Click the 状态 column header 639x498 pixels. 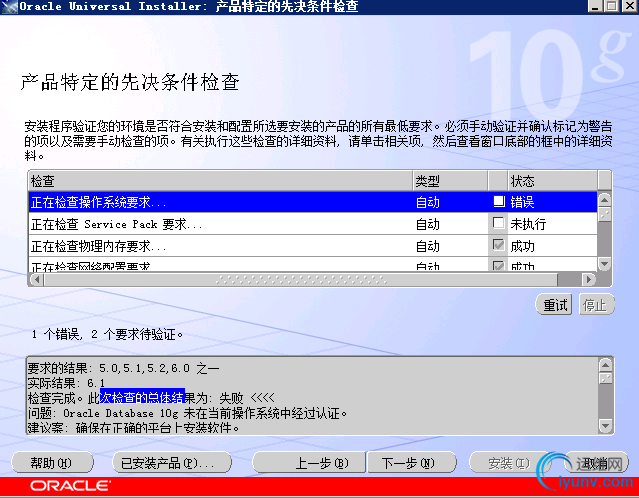tap(552, 181)
